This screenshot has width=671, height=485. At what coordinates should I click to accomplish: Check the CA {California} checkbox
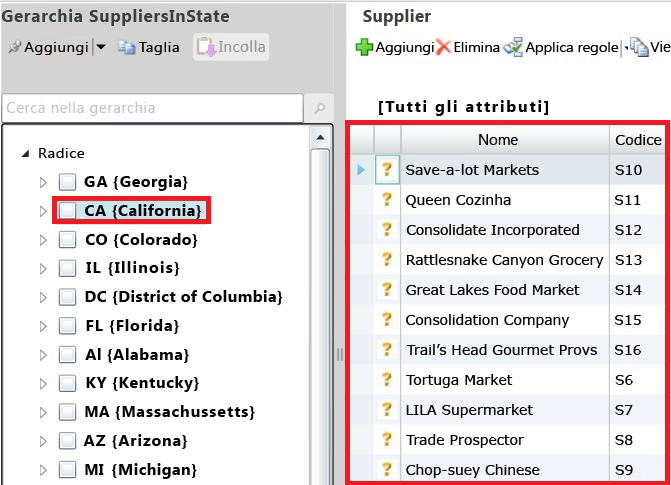(67, 211)
